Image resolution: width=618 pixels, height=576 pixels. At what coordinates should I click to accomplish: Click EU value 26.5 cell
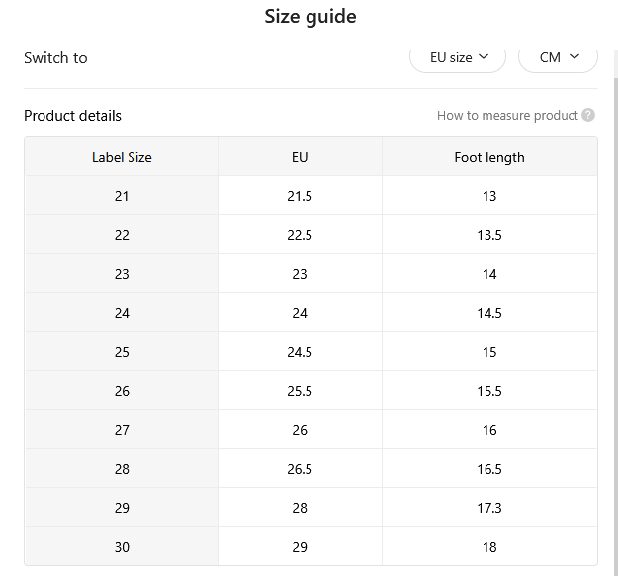[x=300, y=469]
